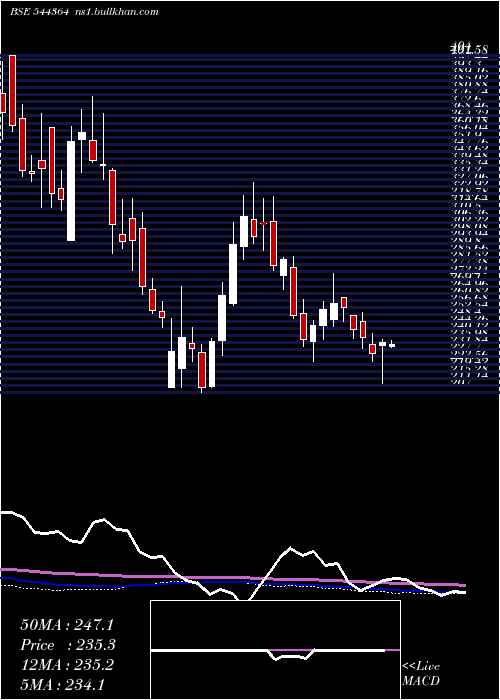Select the "12MA : 235.2" reading

(67, 665)
